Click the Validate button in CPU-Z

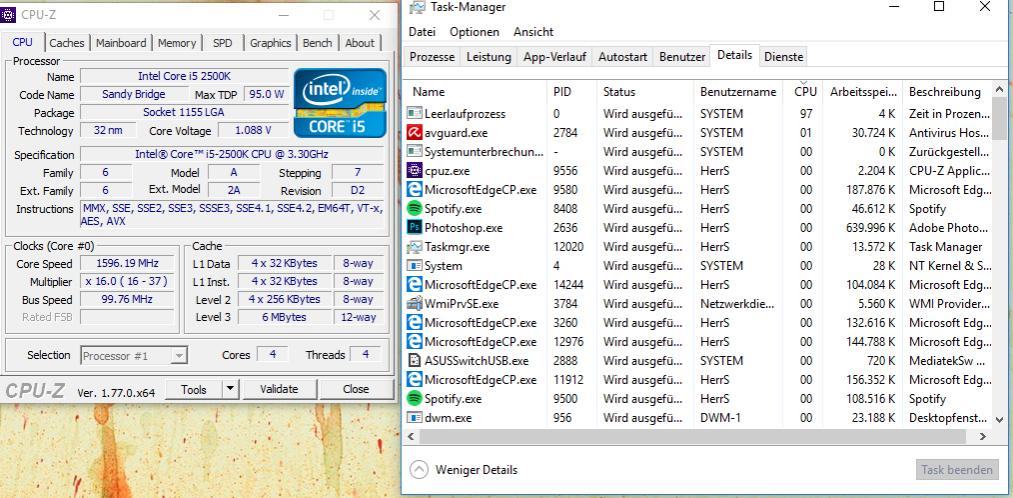(279, 389)
